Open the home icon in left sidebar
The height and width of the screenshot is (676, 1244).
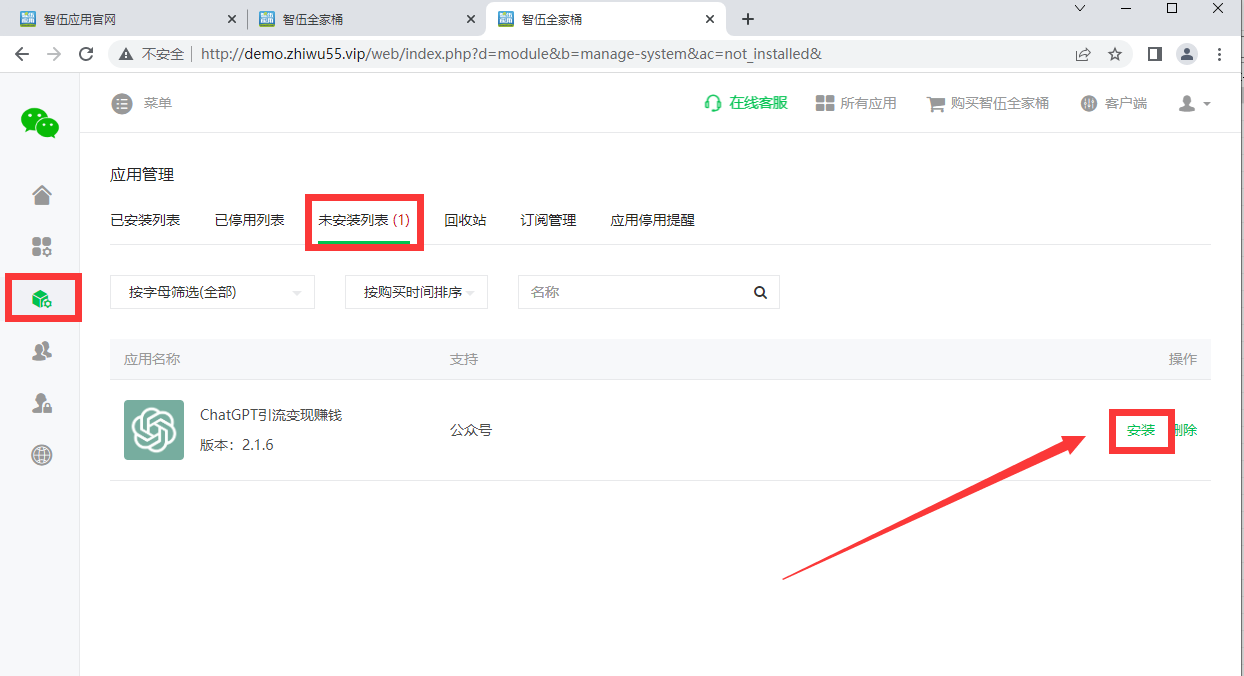[x=41, y=195]
